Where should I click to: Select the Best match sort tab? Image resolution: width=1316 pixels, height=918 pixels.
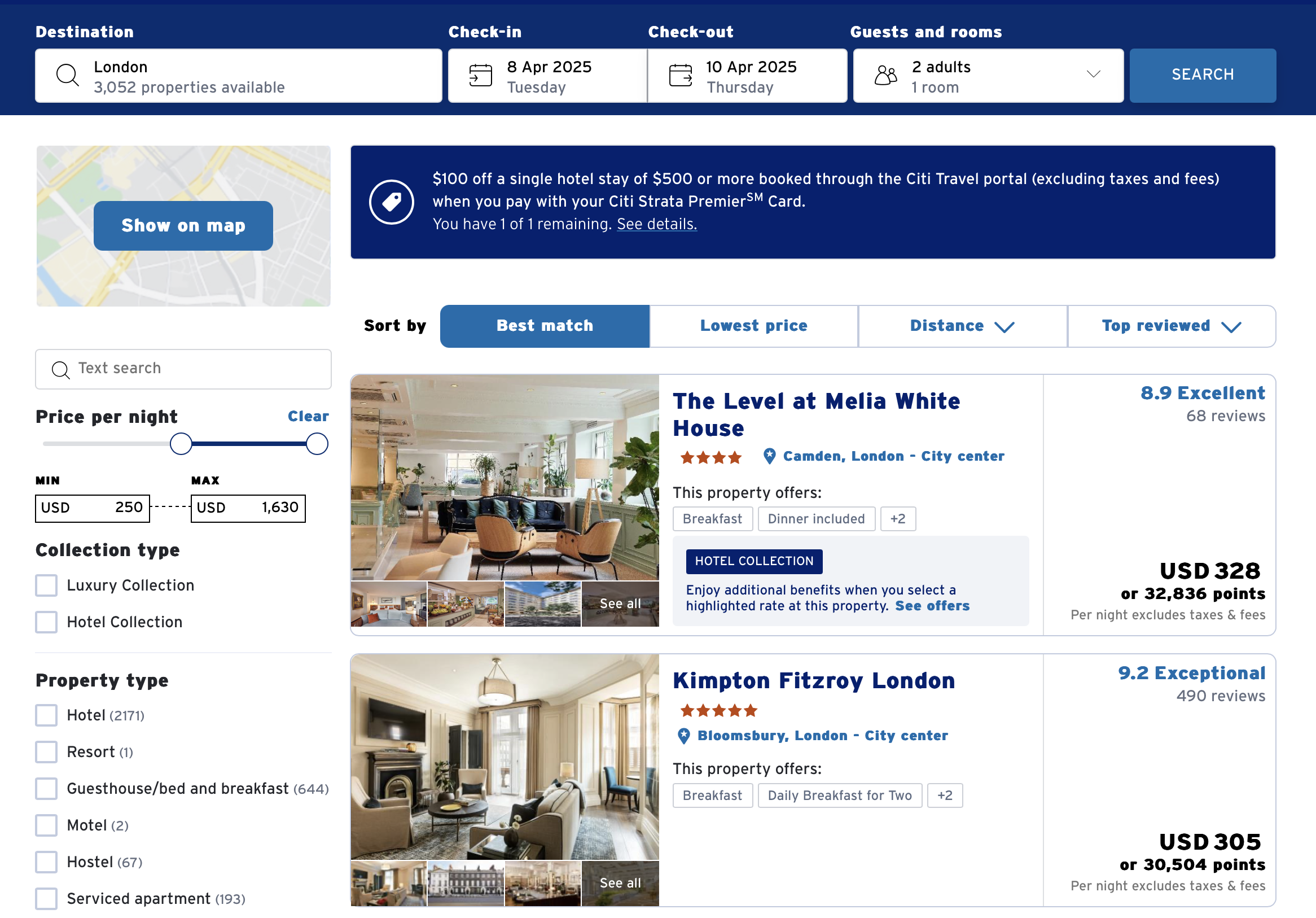coord(545,326)
